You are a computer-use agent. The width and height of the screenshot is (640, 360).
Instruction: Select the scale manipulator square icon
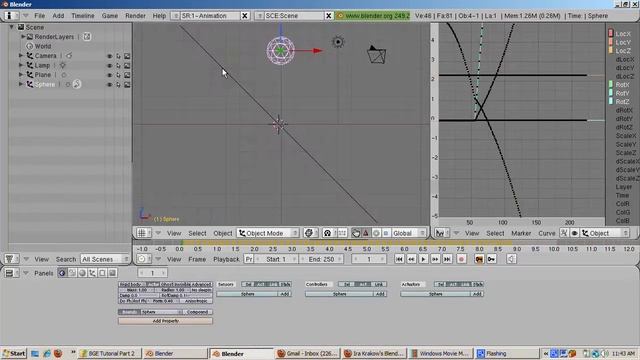386,233
